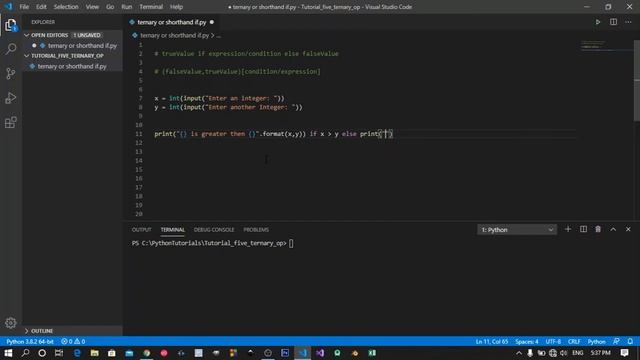Screen dimensions: 640x360
Task: Open the clock showing 5:37 PM
Action: (600, 353)
